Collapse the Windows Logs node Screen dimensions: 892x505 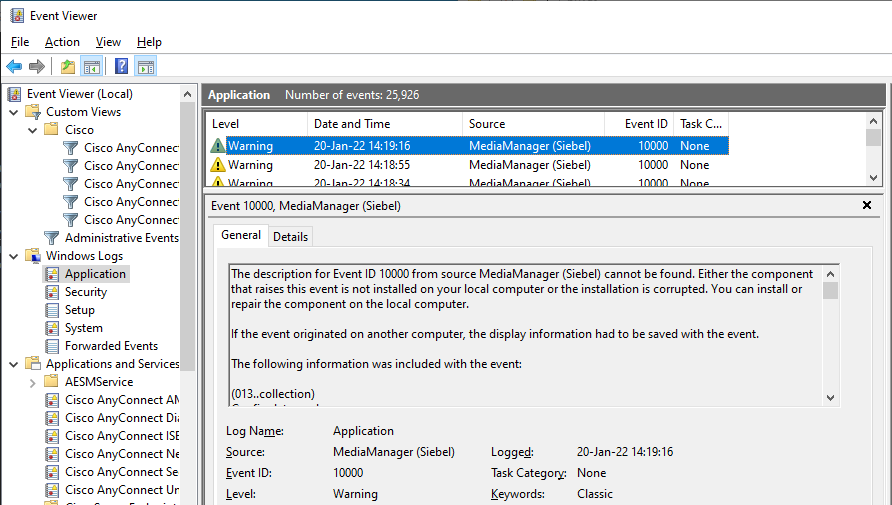click(x=14, y=256)
